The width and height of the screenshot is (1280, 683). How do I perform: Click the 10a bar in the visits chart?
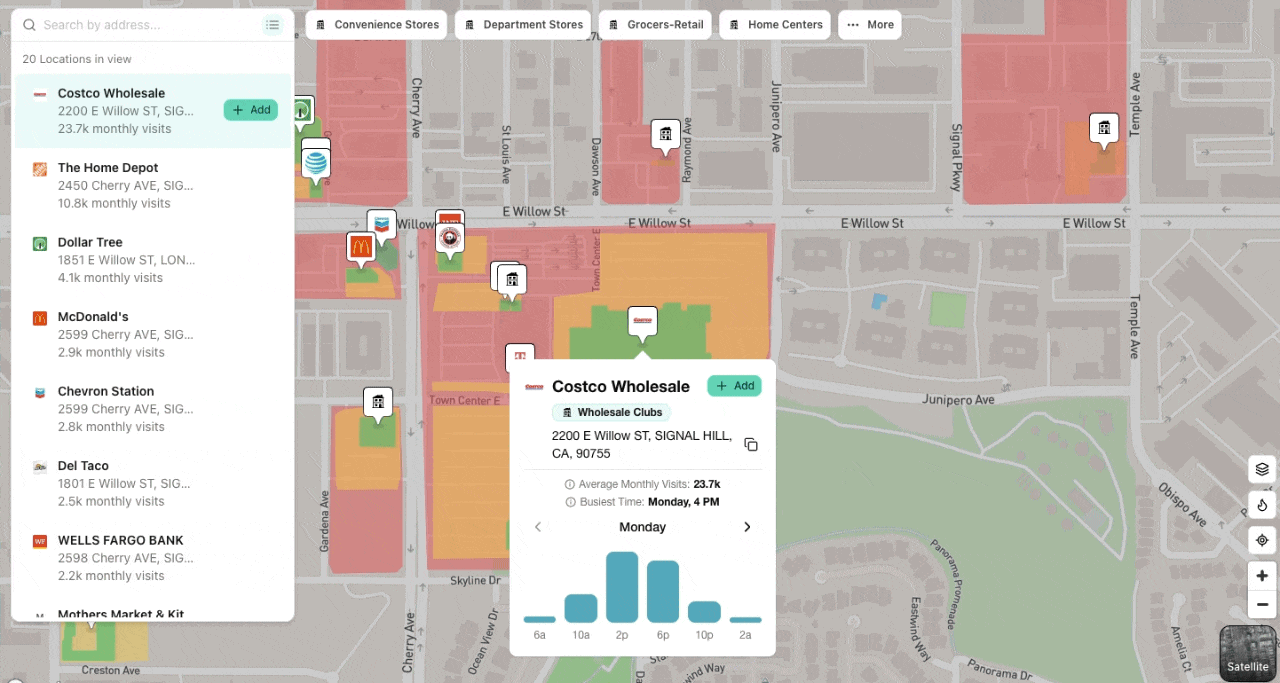pyautogui.click(x=581, y=608)
